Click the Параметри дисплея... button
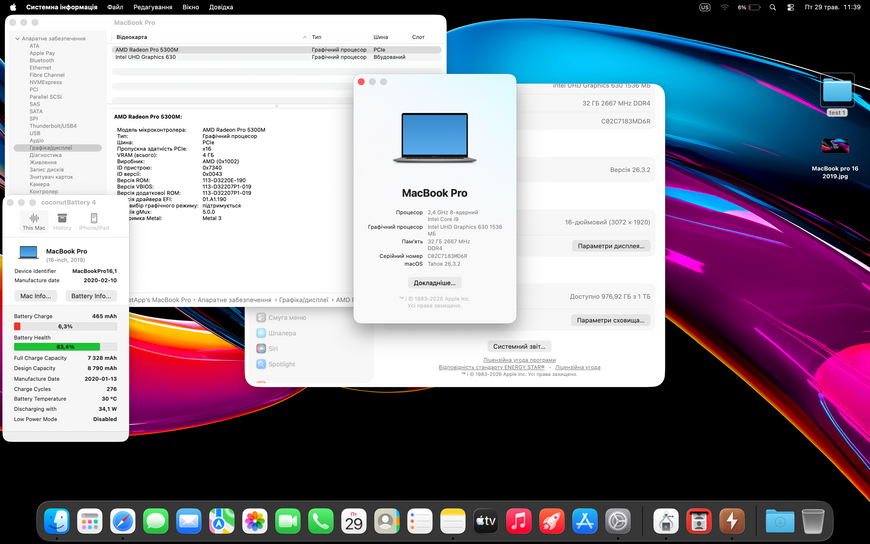 coord(610,246)
